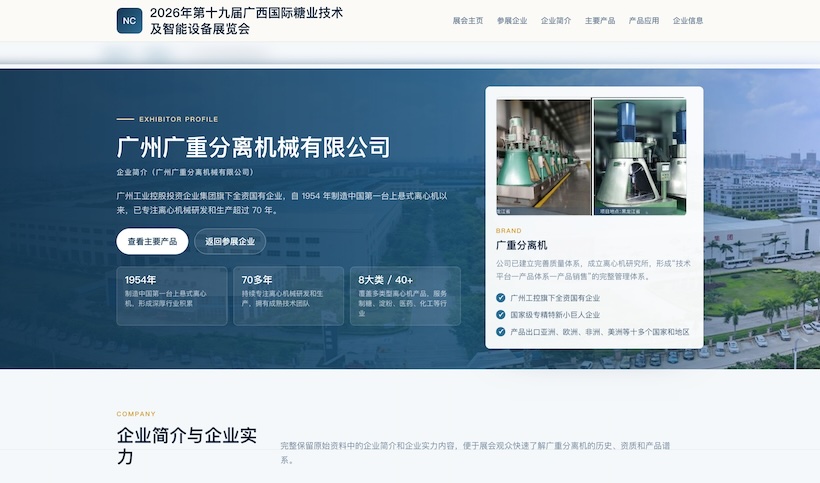
Task: Click the 返回参展企业 button
Action: coord(230,242)
